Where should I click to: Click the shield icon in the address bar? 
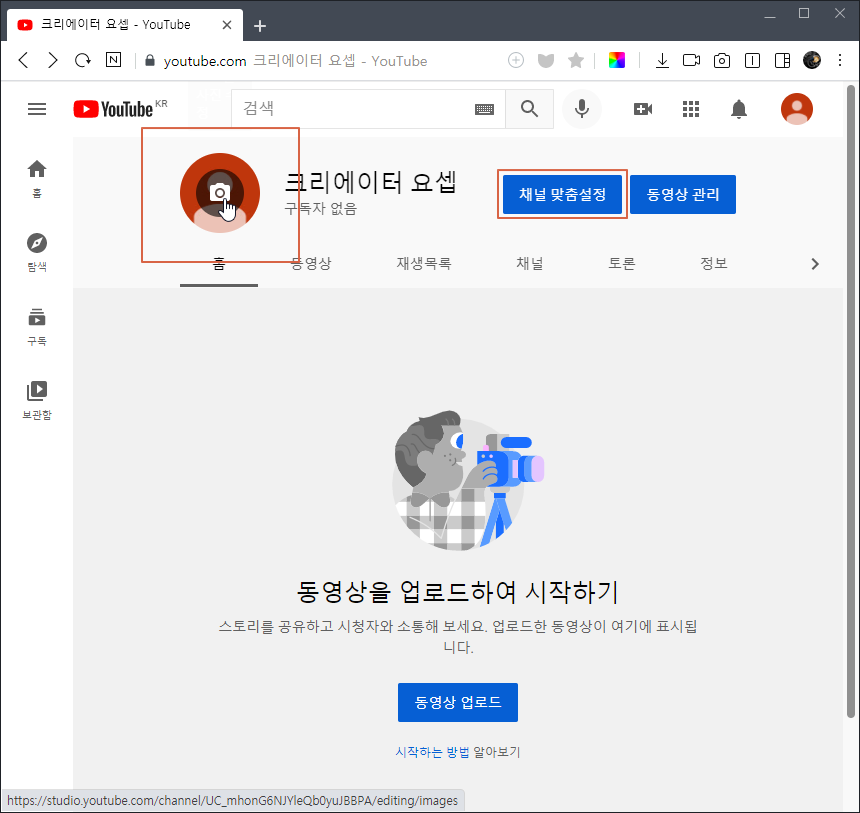click(x=546, y=60)
